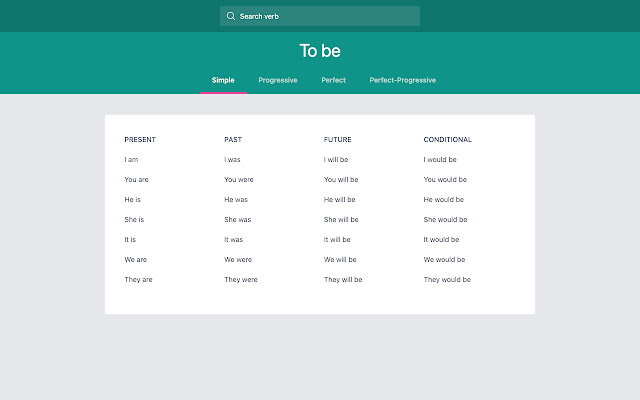Select the text 'He will be'

click(339, 200)
